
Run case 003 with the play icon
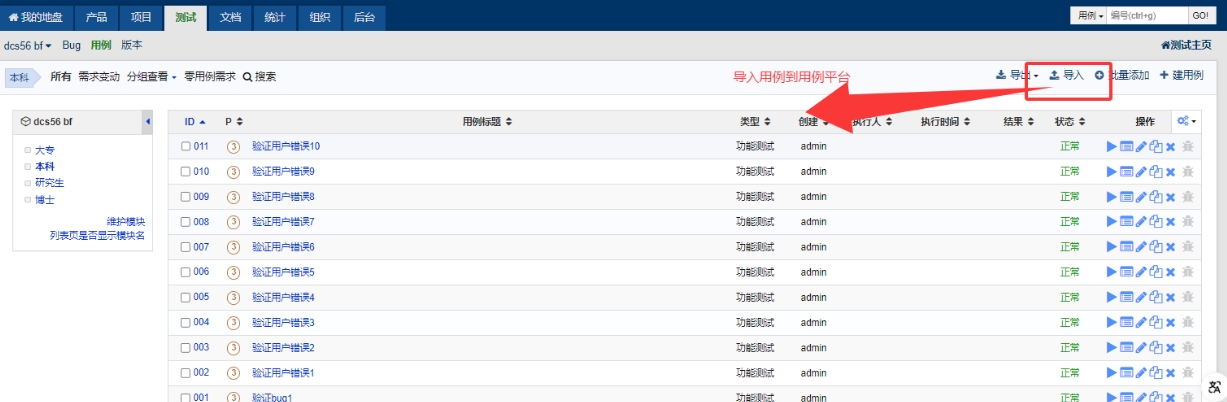[1112, 347]
